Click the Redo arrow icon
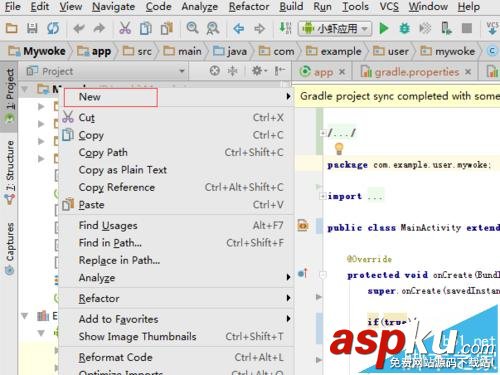Image resolution: width=500 pixels, height=375 pixels. tap(99, 29)
